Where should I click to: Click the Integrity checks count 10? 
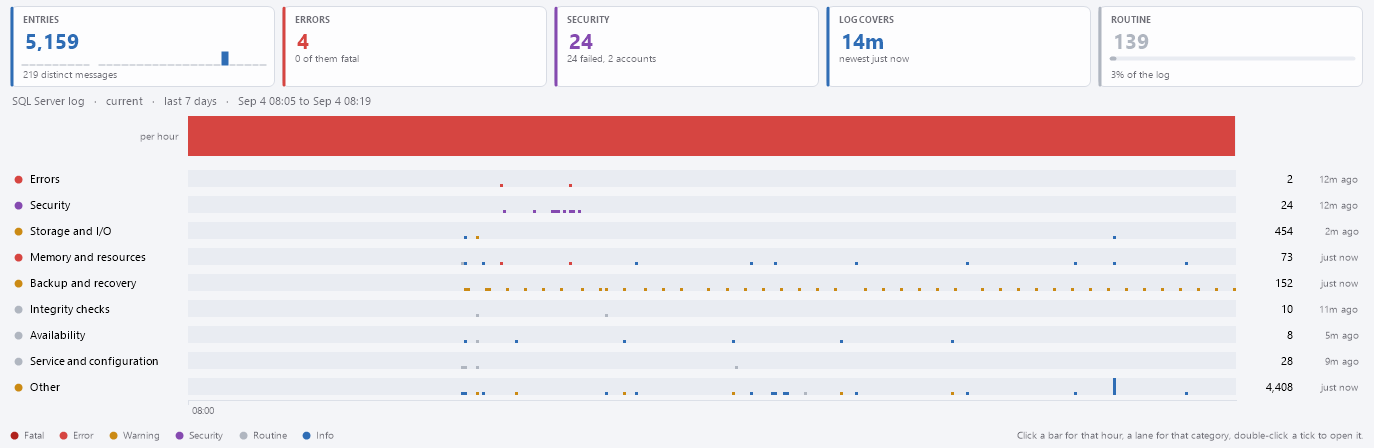click(x=1287, y=309)
